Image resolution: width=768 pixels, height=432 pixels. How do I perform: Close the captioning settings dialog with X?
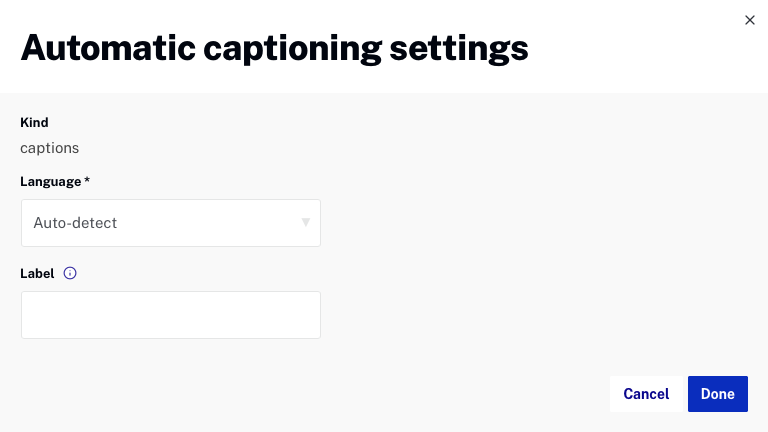(x=750, y=20)
